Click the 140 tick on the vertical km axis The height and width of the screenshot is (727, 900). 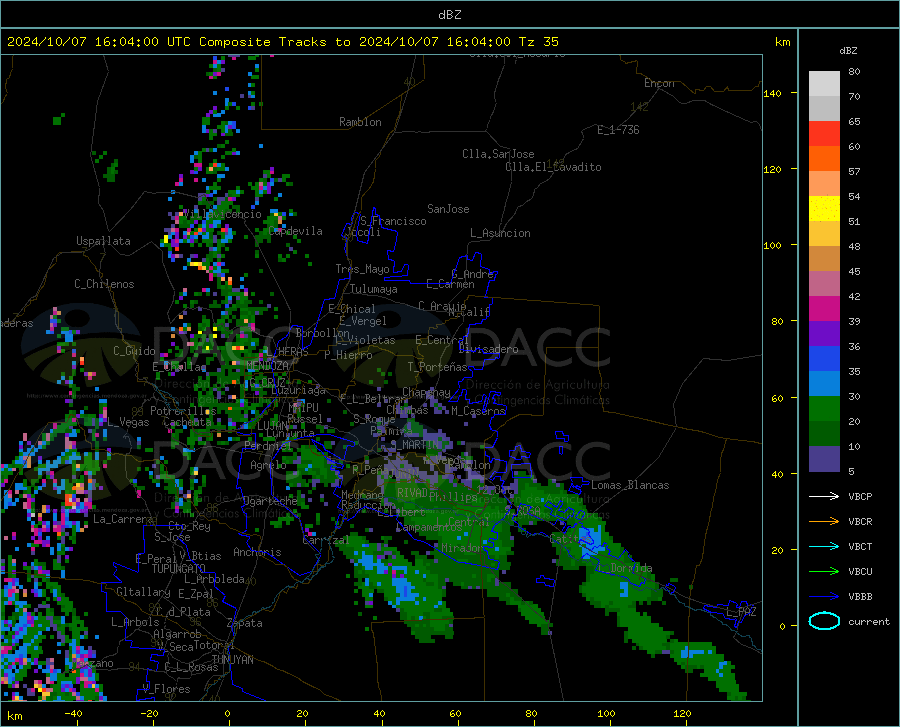(x=773, y=93)
